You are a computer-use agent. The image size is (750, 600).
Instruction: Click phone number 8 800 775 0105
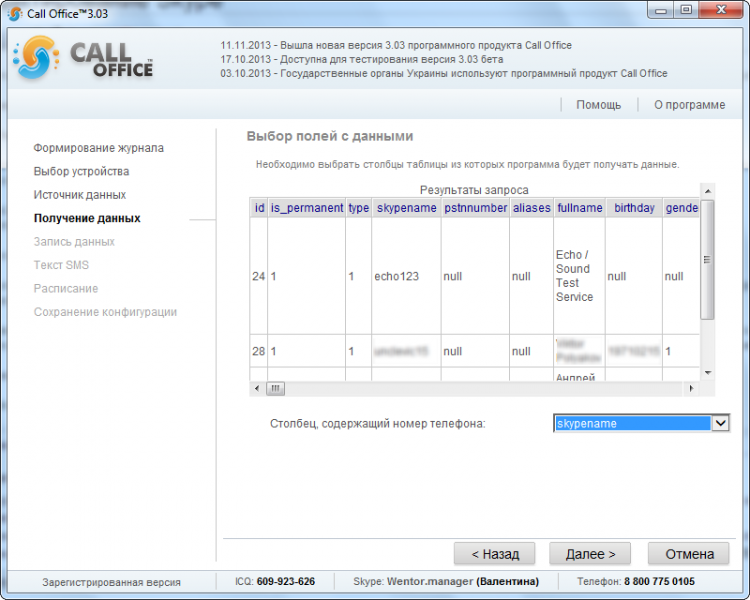[659, 581]
